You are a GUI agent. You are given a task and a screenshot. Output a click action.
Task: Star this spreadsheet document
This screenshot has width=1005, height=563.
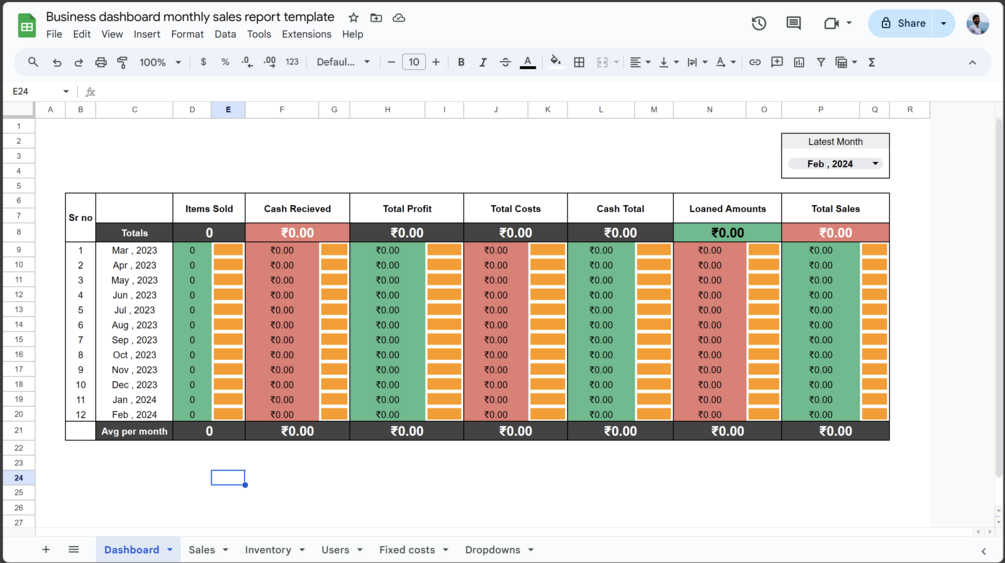[353, 17]
